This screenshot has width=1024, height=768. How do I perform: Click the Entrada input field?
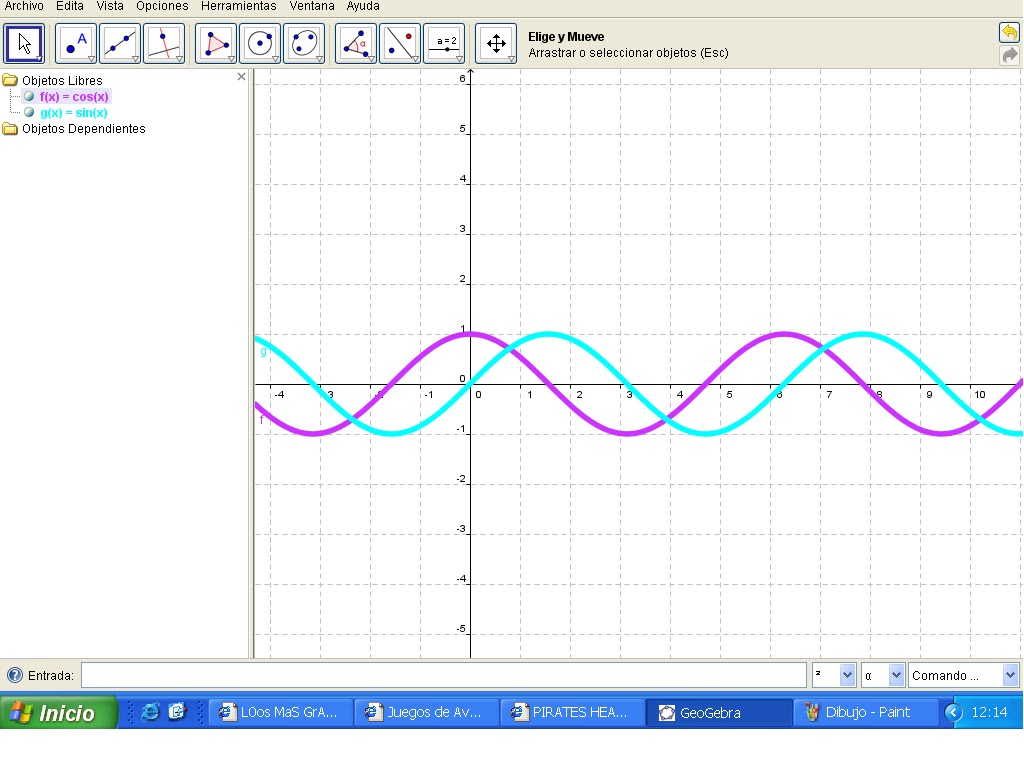(x=444, y=675)
